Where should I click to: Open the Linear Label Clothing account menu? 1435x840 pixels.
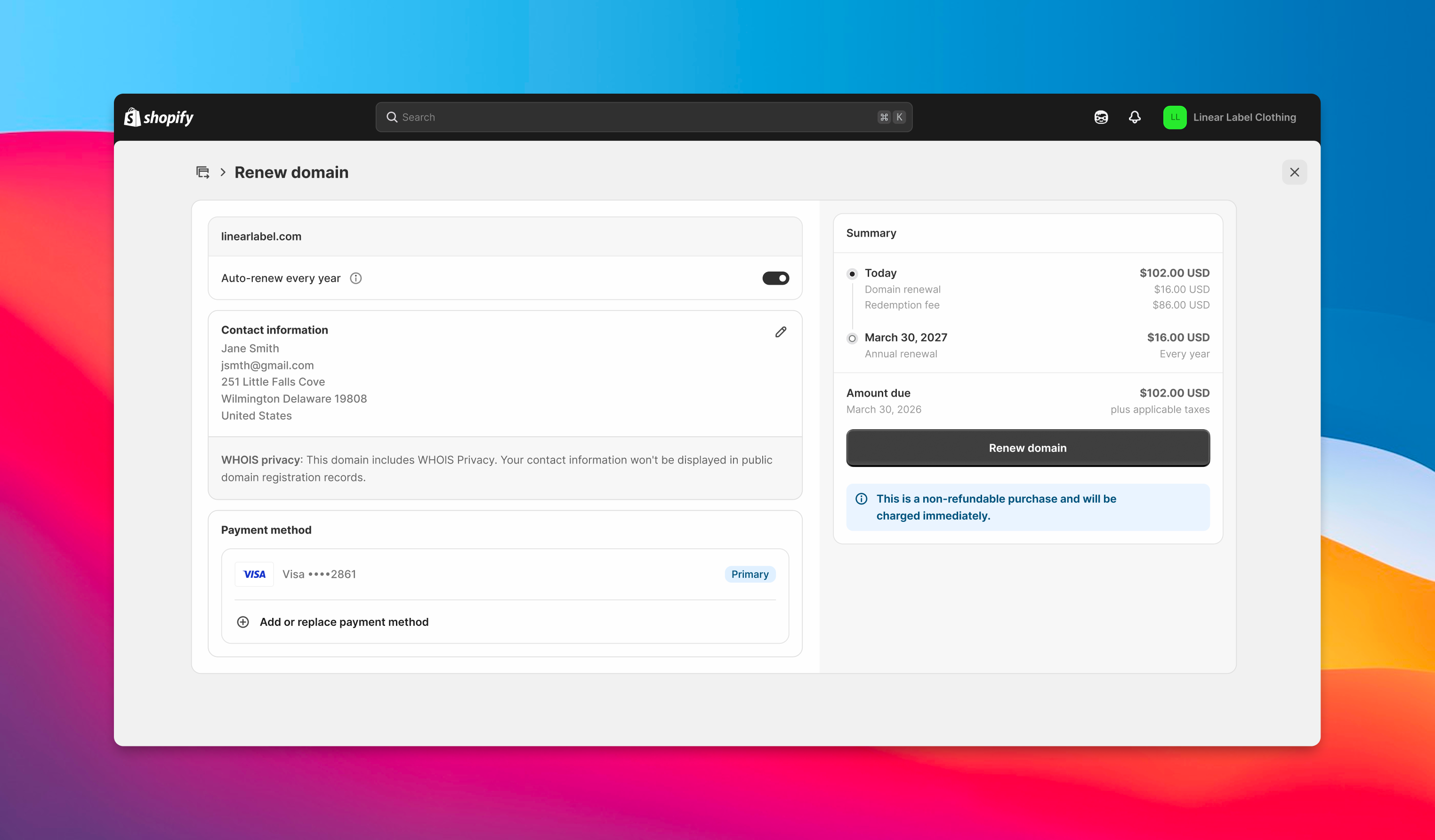click(x=1230, y=117)
